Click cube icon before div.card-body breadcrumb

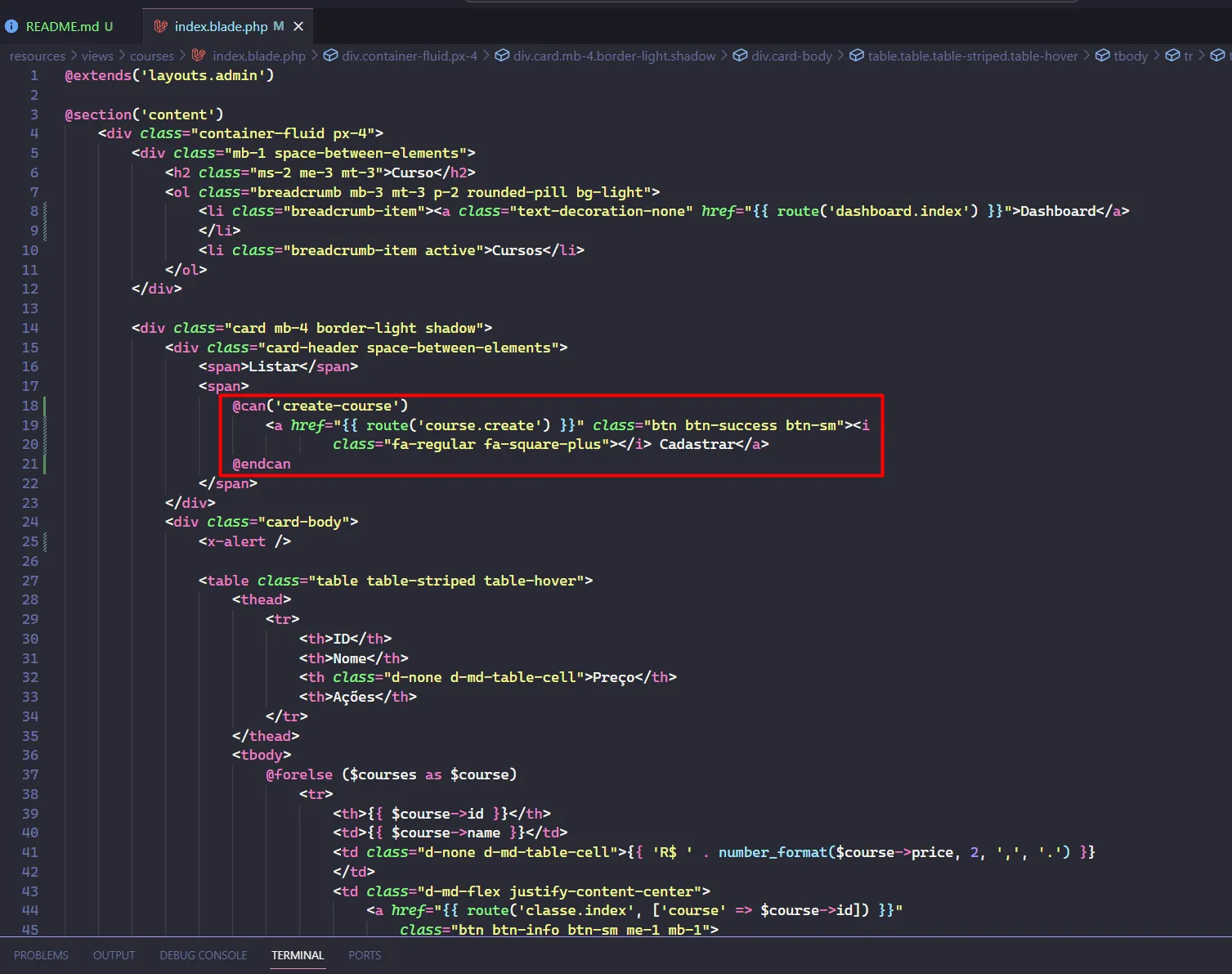740,56
